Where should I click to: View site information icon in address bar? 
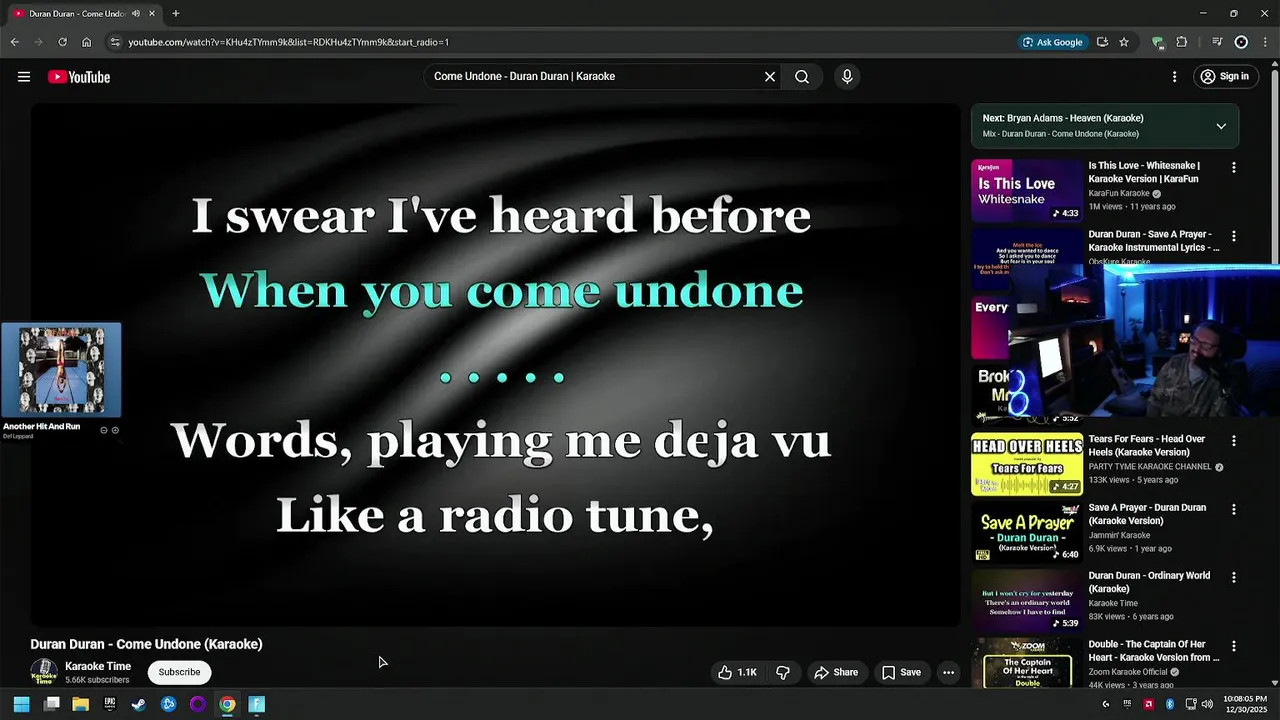click(115, 42)
